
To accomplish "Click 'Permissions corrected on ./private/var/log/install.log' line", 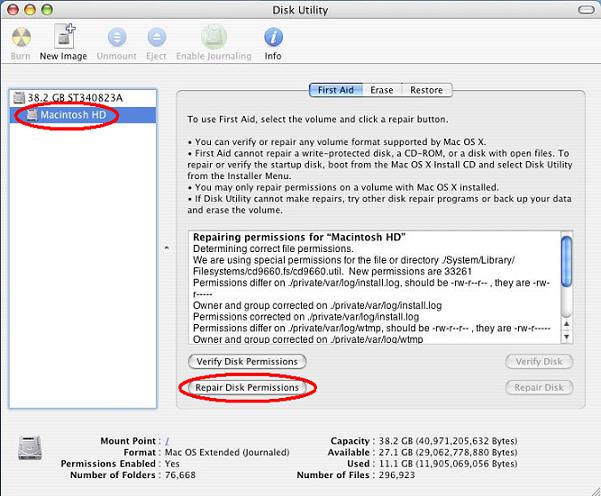I will tap(306, 317).
